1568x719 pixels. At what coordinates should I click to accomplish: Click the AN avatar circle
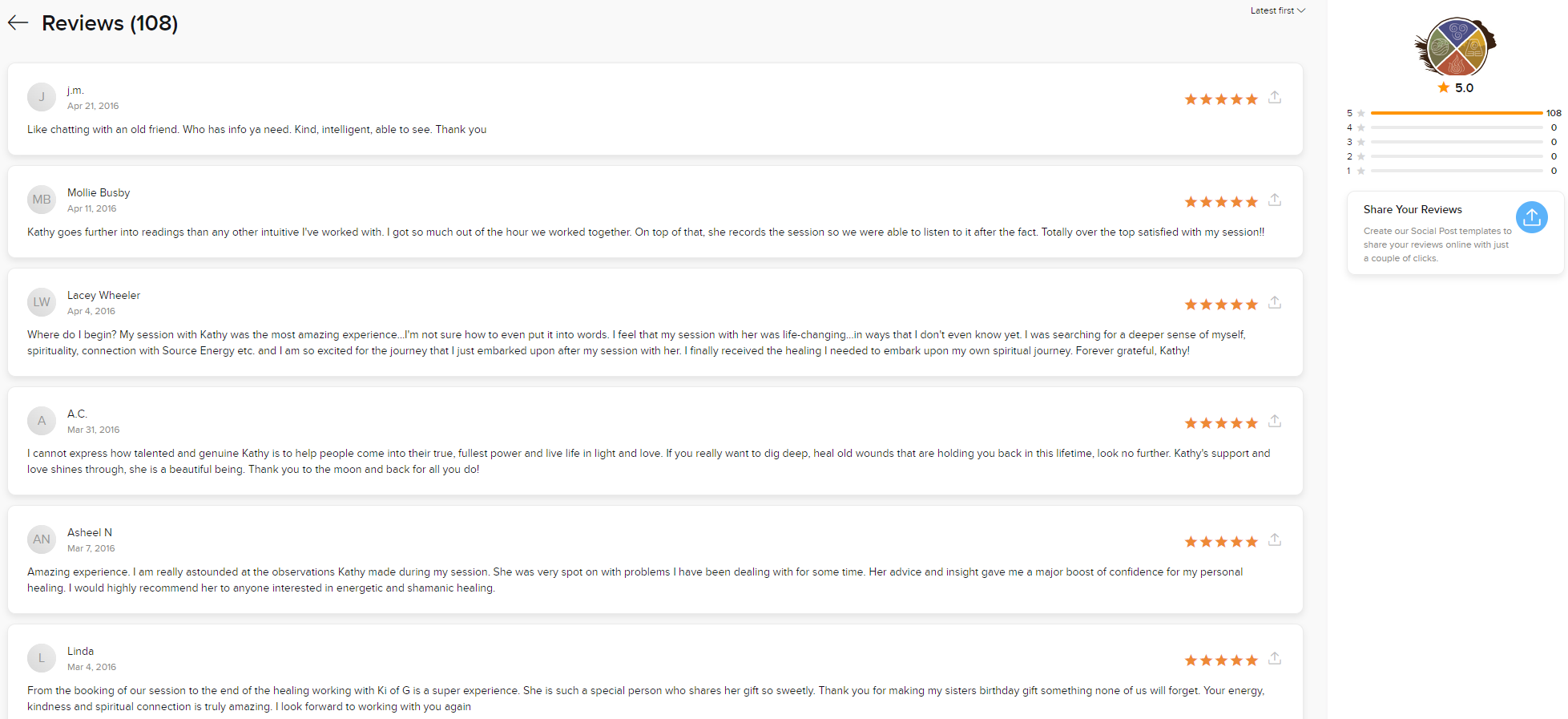click(x=42, y=539)
